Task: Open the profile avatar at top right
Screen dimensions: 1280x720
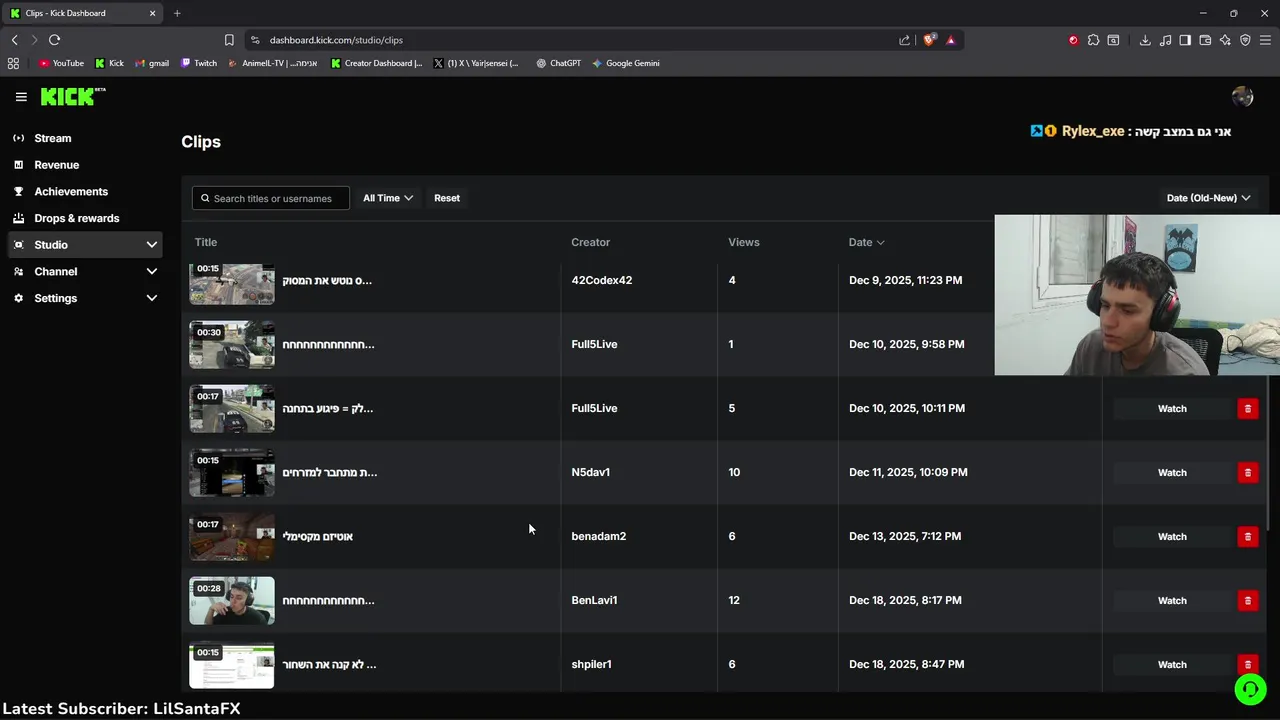Action: point(1242,97)
